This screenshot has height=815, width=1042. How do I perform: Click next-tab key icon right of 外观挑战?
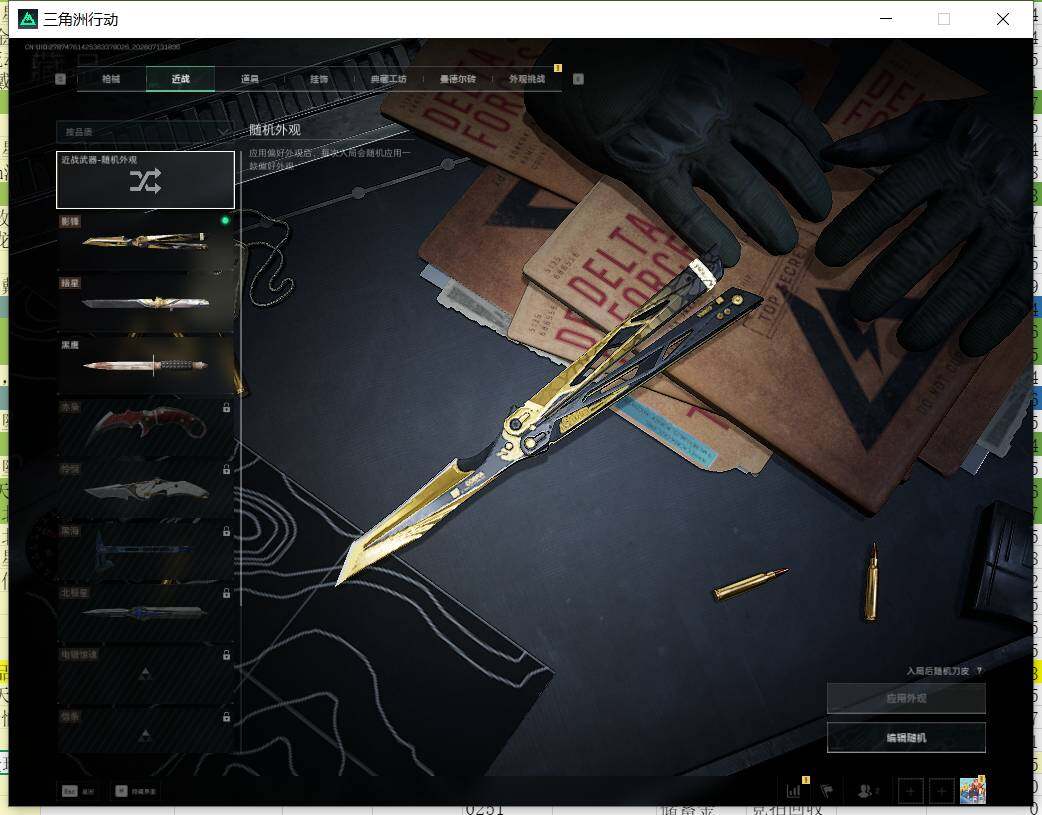click(x=578, y=79)
